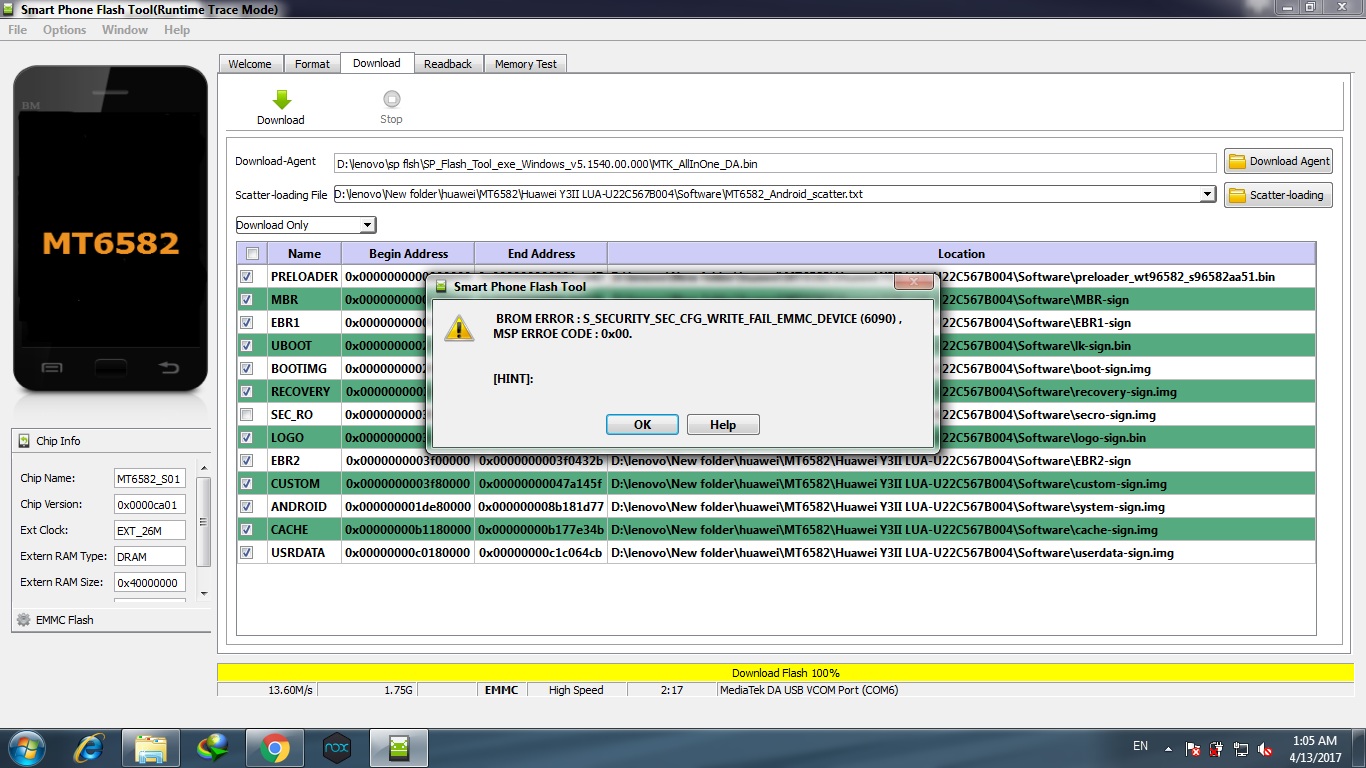Open Internet Download Manager taskbar icon
Image resolution: width=1366 pixels, height=768 pixels.
pos(212,747)
